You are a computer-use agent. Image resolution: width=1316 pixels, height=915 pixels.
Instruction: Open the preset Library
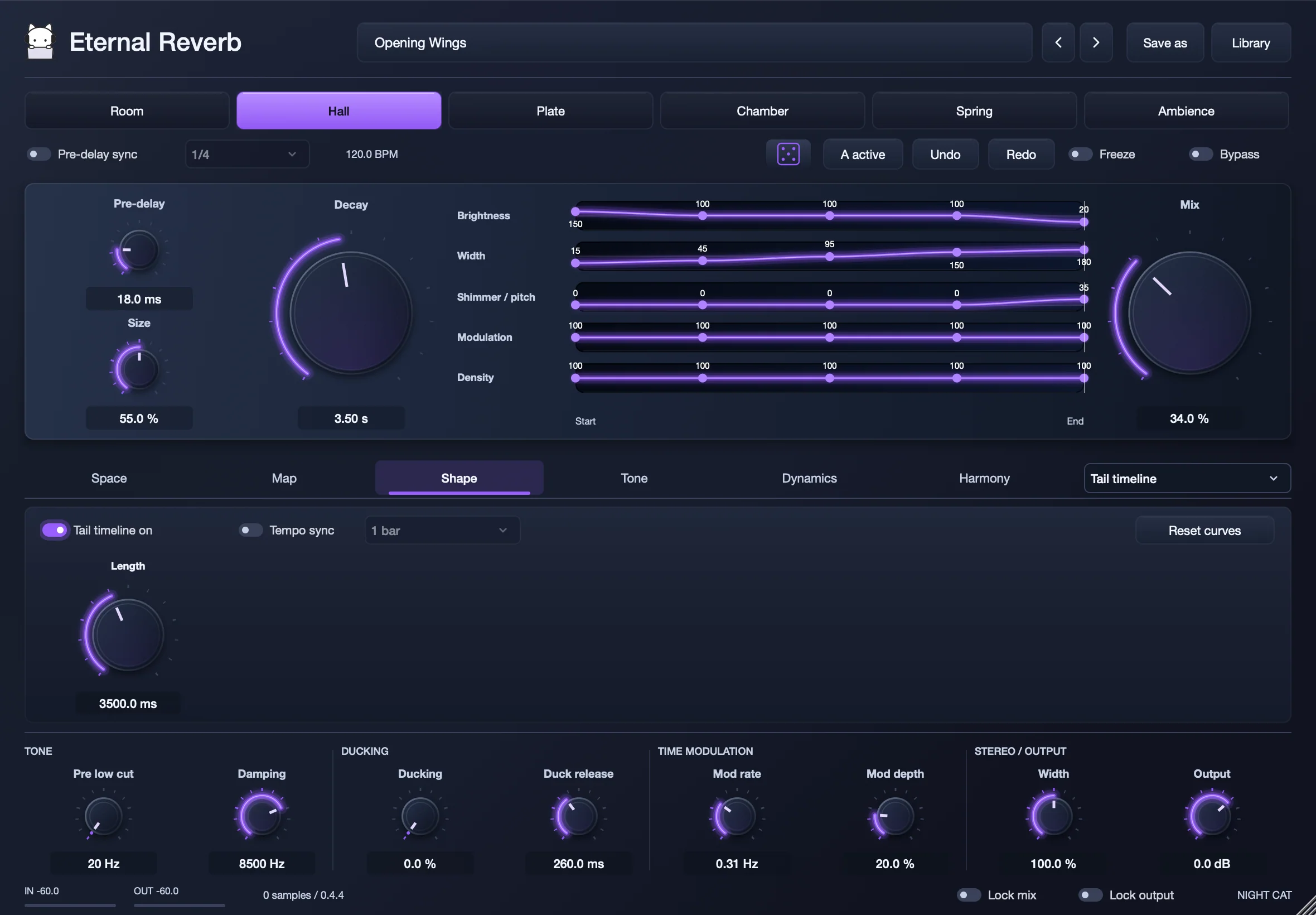pos(1251,42)
